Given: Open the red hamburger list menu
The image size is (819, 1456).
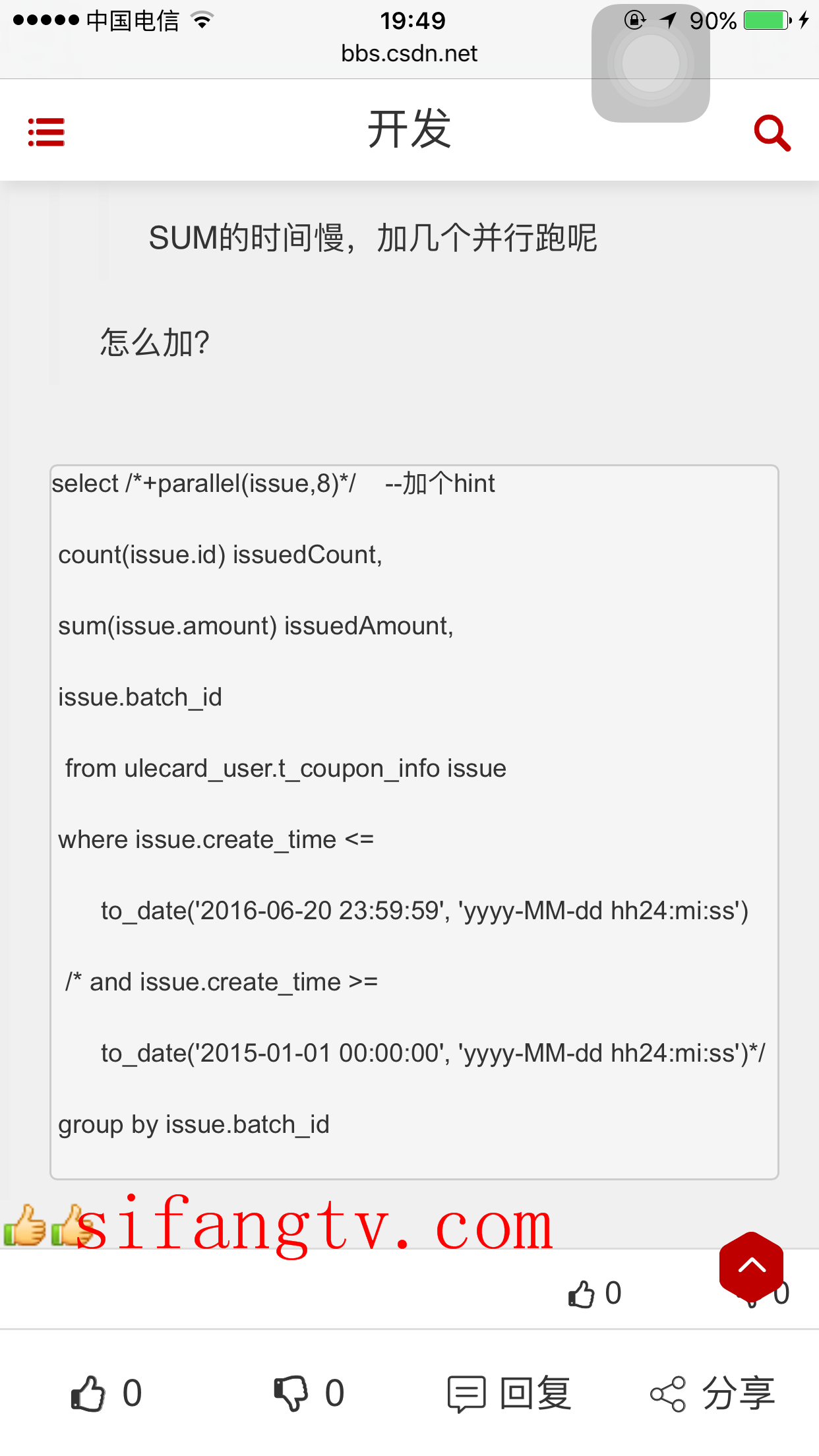Looking at the screenshot, I should tap(46, 133).
